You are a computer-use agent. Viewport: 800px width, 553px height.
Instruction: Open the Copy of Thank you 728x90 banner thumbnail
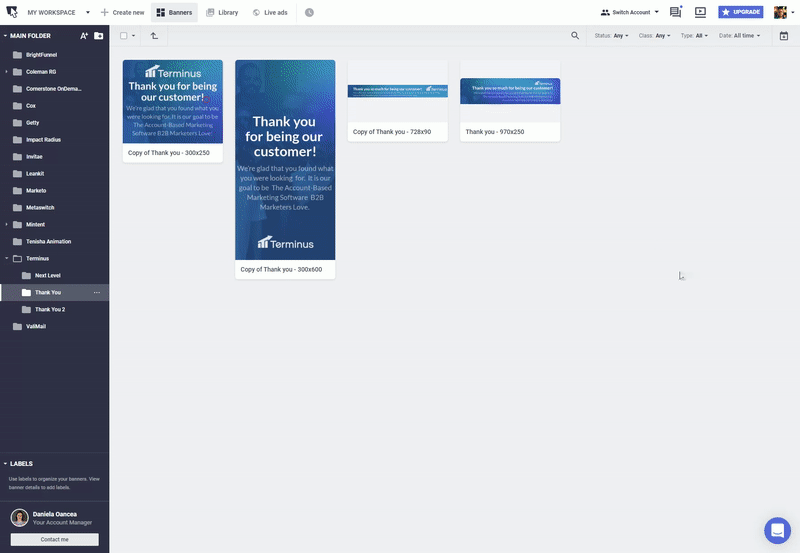(x=397, y=91)
